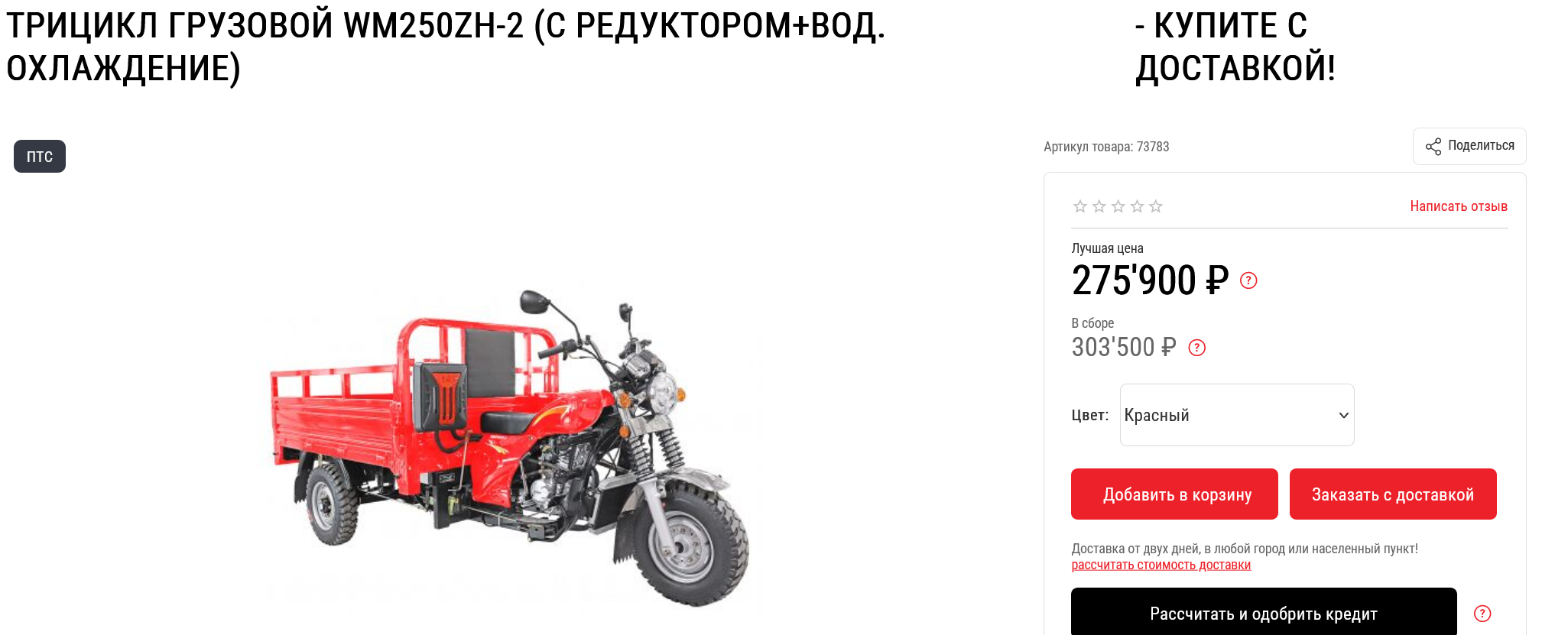
Task: Open help icon beside 303'500 ₽ price
Action: click(x=1196, y=348)
